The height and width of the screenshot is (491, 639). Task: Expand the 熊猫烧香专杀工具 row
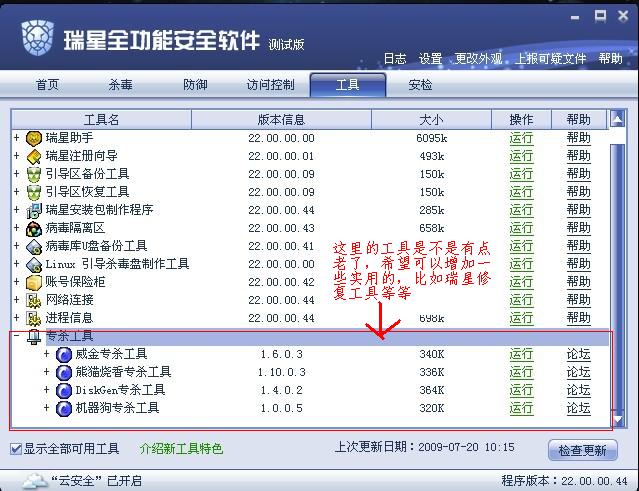point(46,372)
